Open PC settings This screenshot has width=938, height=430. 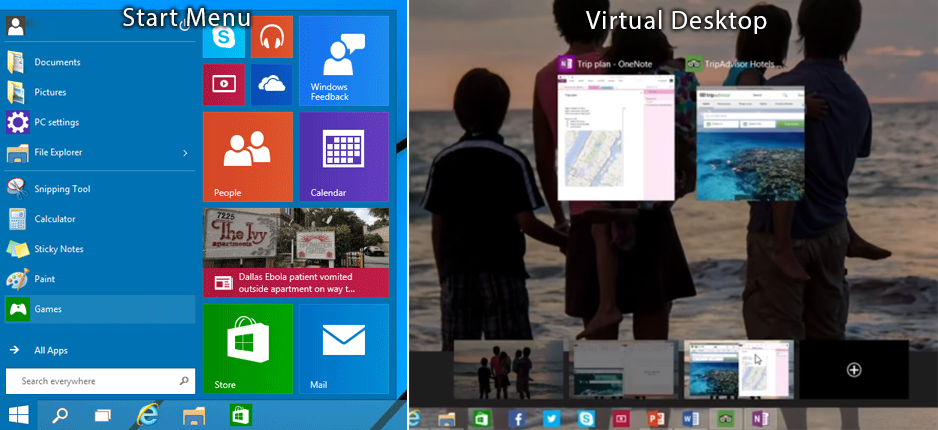(x=100, y=122)
